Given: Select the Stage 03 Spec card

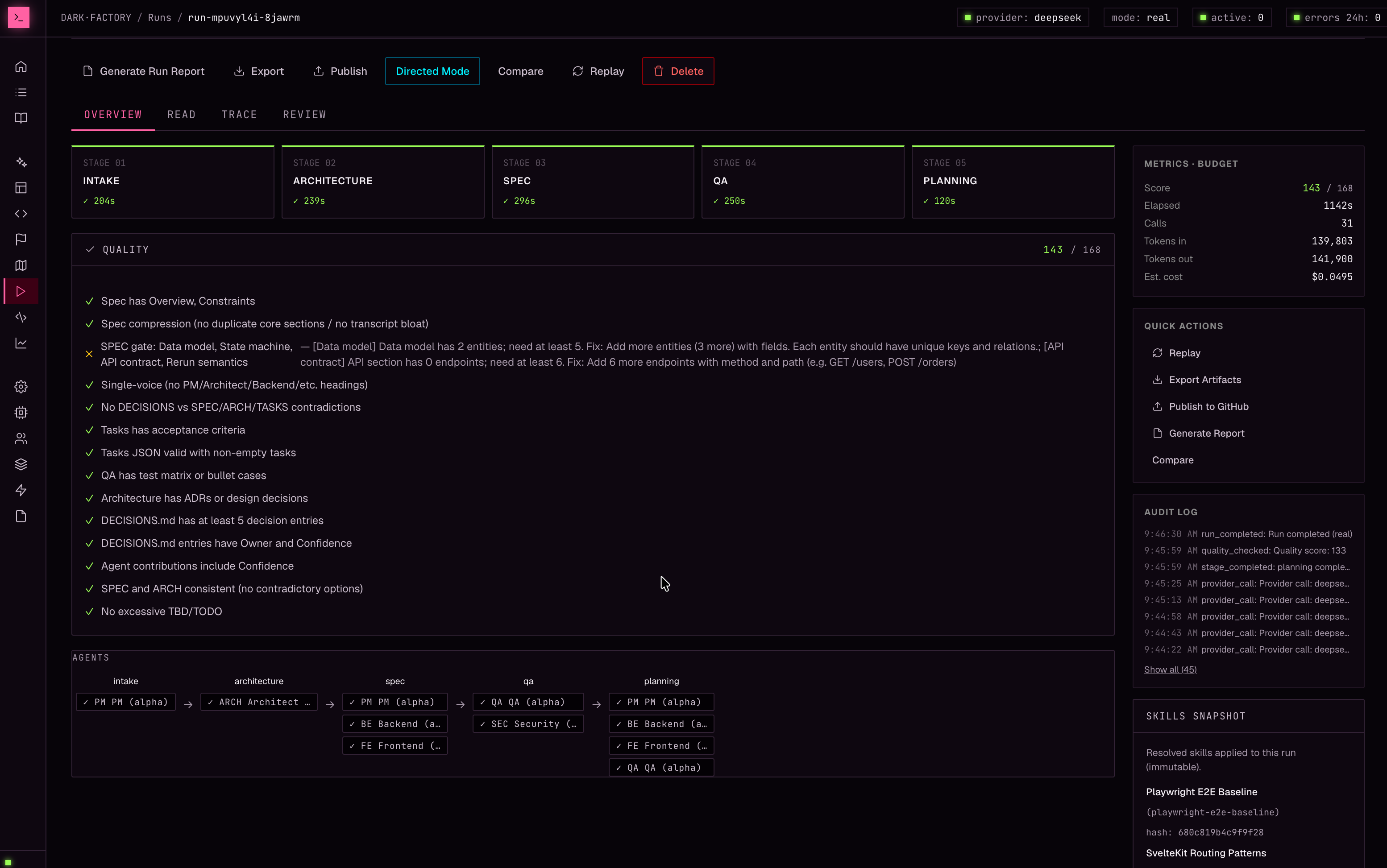Looking at the screenshot, I should coord(593,182).
